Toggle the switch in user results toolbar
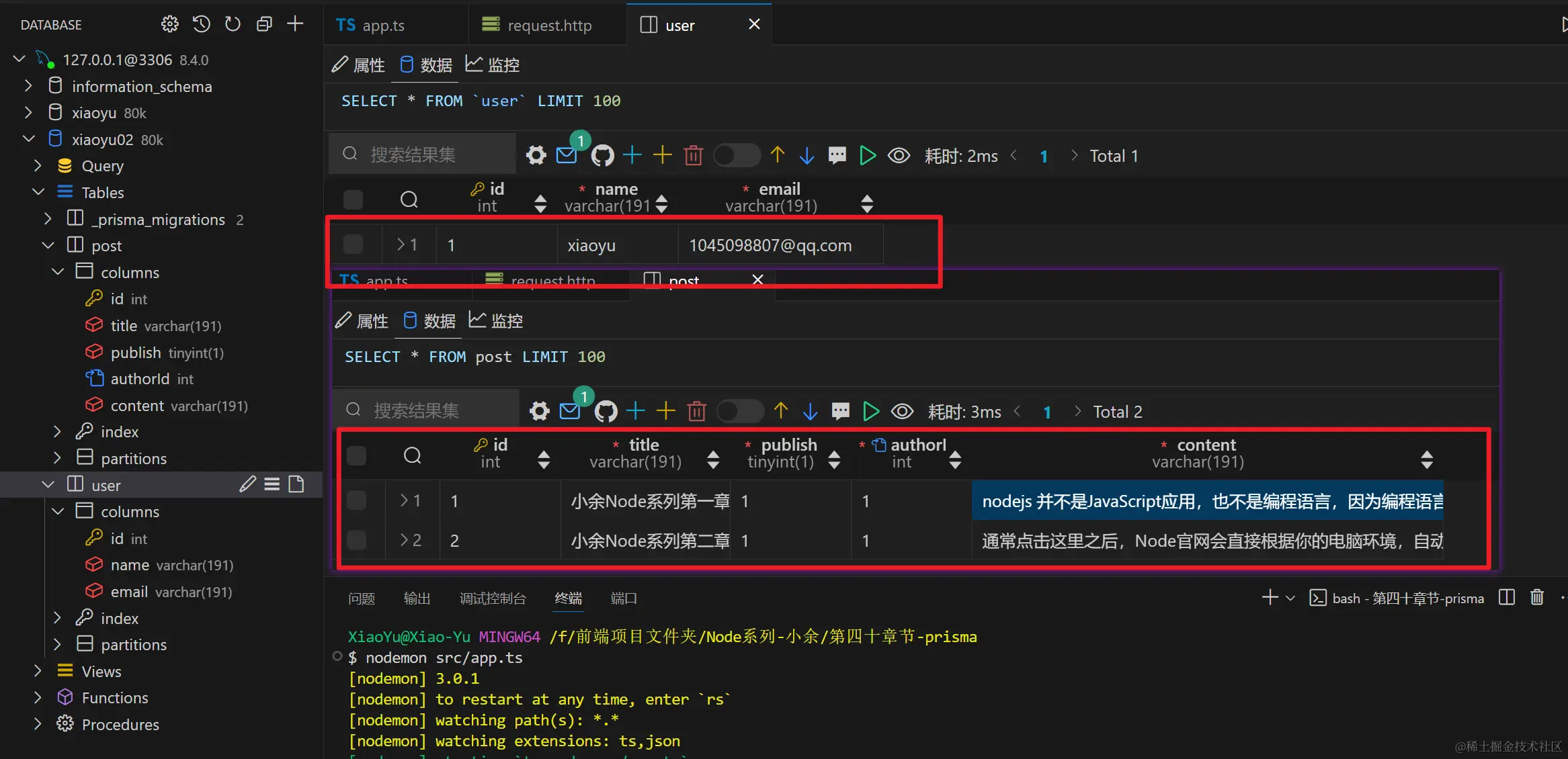The height and width of the screenshot is (759, 1568). (x=737, y=156)
